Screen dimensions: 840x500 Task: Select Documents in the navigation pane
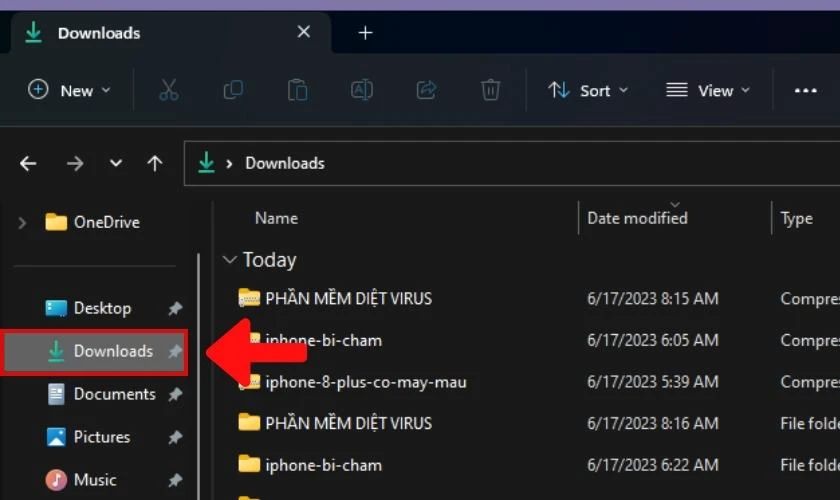pos(115,394)
